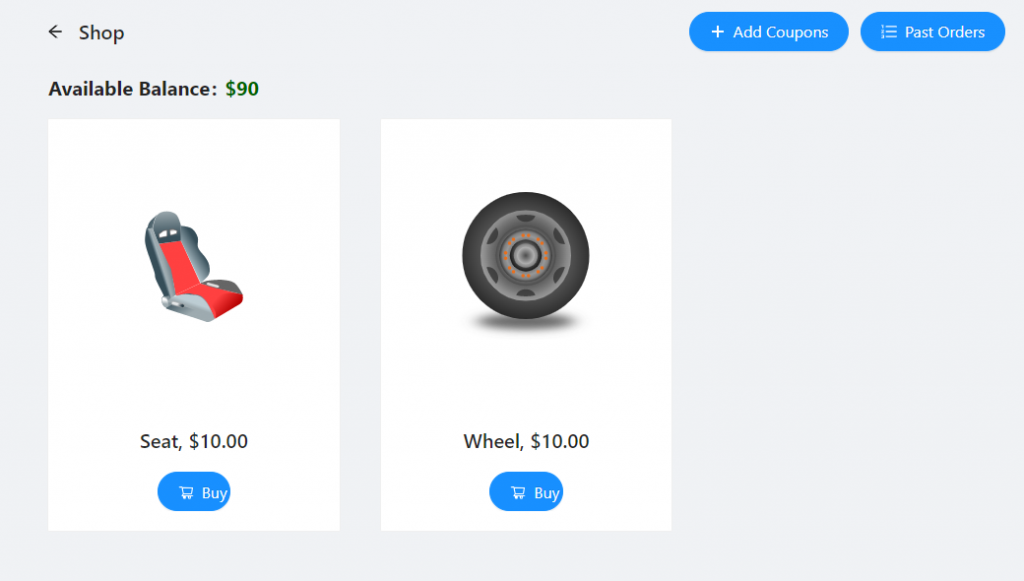The height and width of the screenshot is (581, 1024).
Task: Click the "Seat, $10.00" product label
Action: (x=194, y=441)
